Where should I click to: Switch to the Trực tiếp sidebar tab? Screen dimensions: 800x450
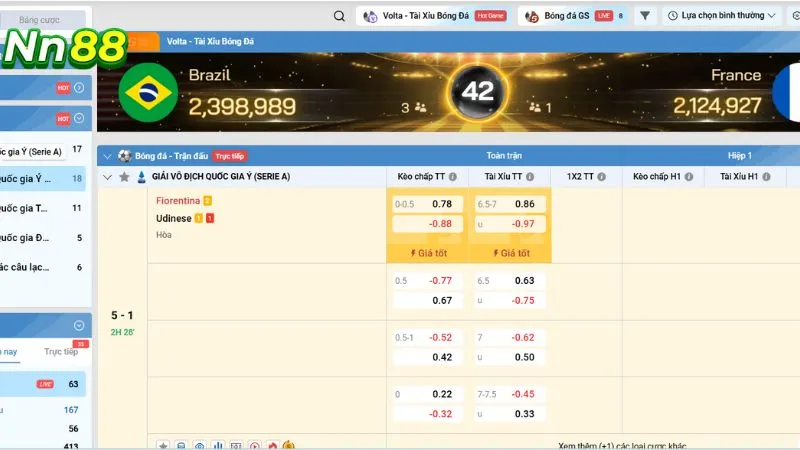62,352
